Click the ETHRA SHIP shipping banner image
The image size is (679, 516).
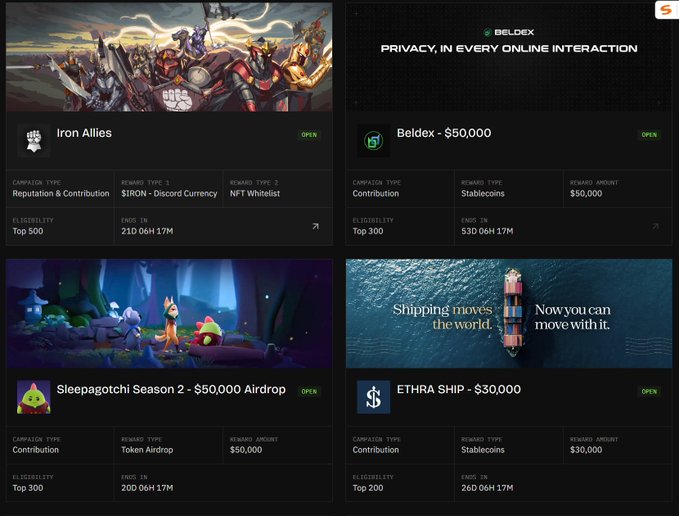tap(509, 313)
